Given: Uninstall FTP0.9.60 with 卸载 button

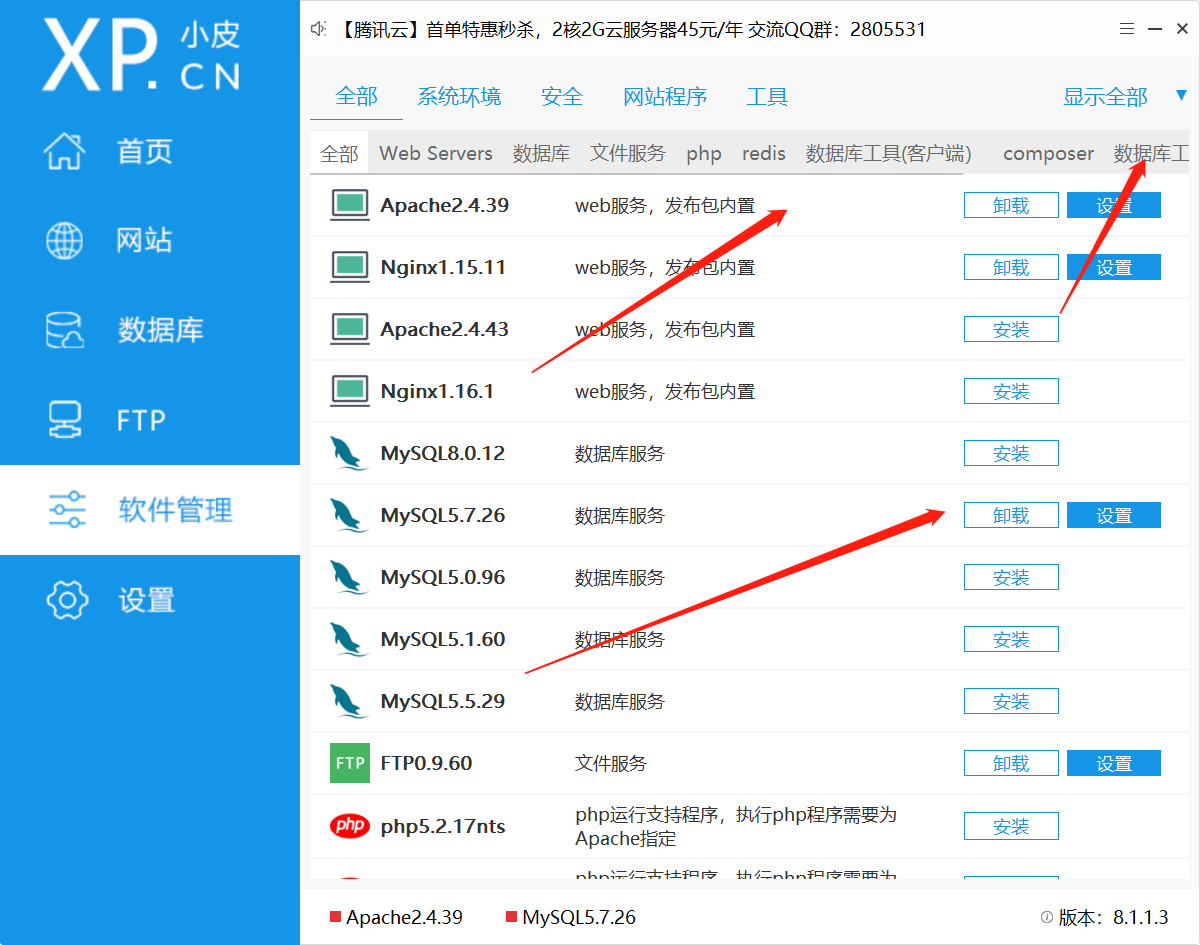Looking at the screenshot, I should coord(1011,763).
